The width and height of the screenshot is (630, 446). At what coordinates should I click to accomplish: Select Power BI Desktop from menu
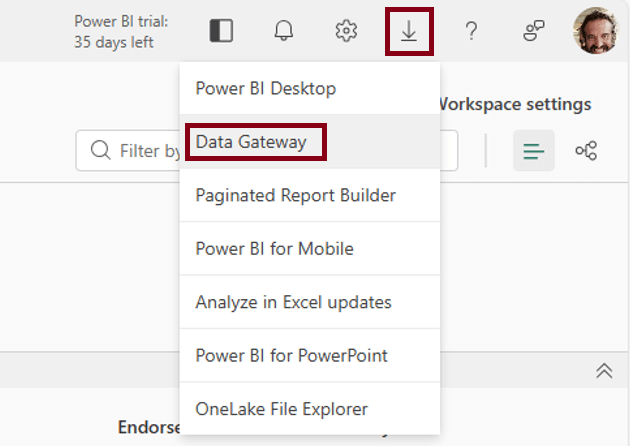[265, 88]
